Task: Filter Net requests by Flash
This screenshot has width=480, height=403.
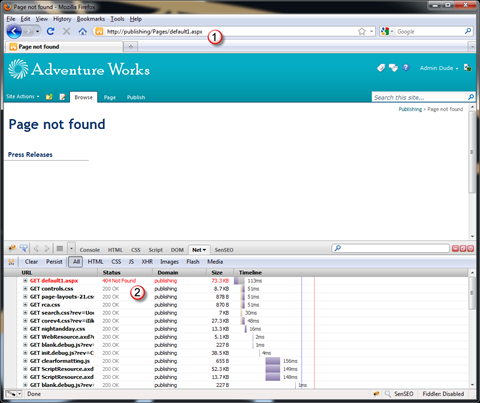Action: coord(193,262)
